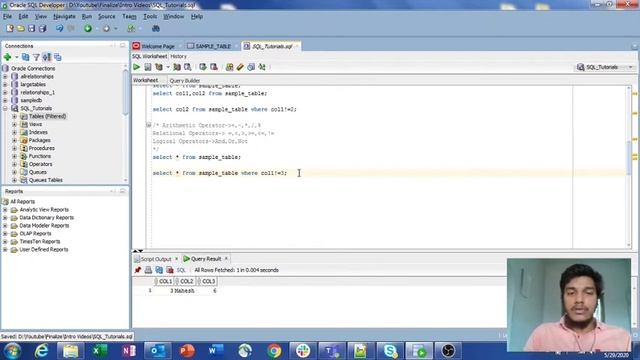Image resolution: width=640 pixels, height=360 pixels.
Task: Click the Save All icon in main toolbar
Action: [x=42, y=28]
